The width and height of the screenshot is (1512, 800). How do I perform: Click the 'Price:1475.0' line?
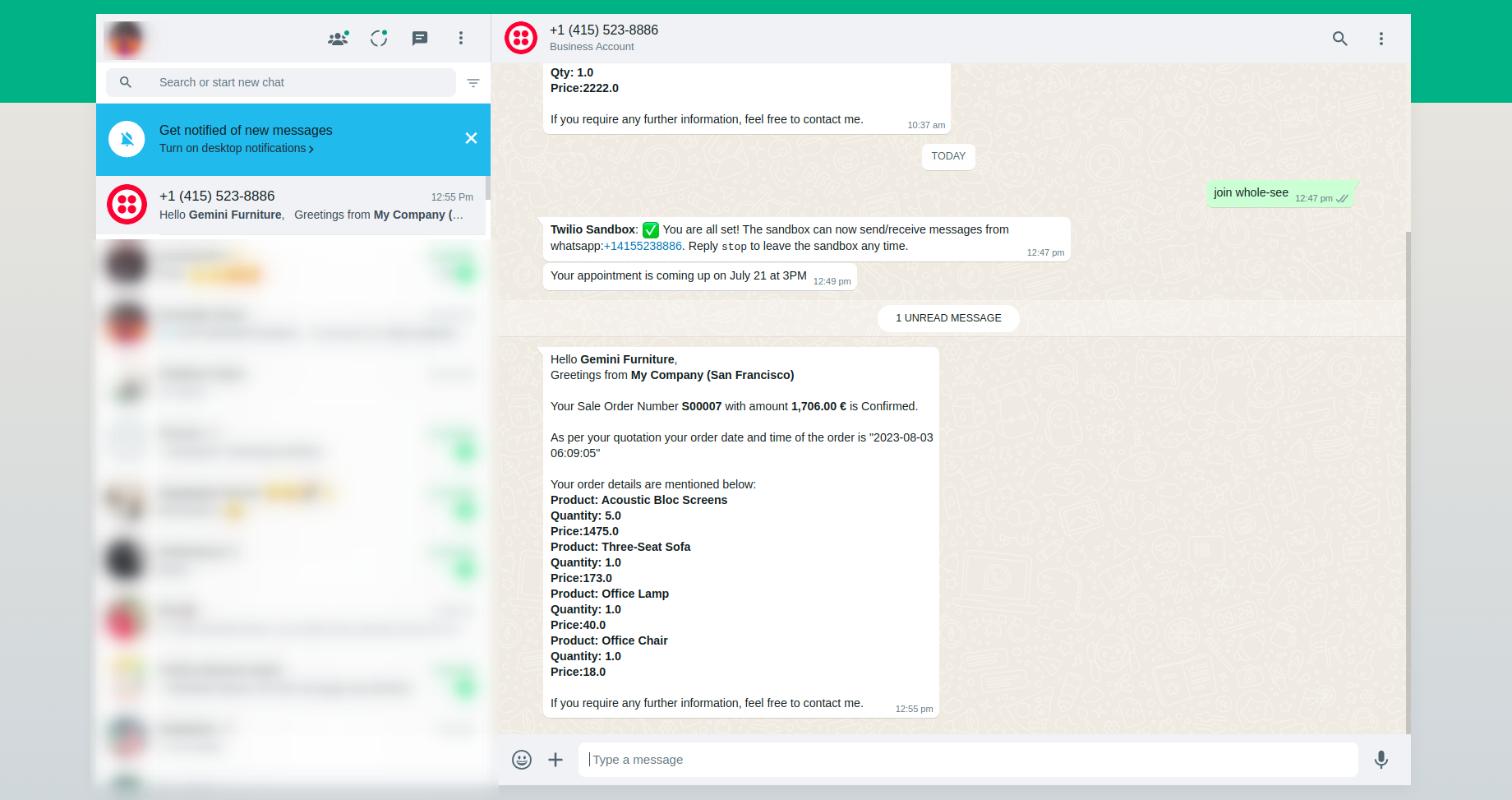584,532
